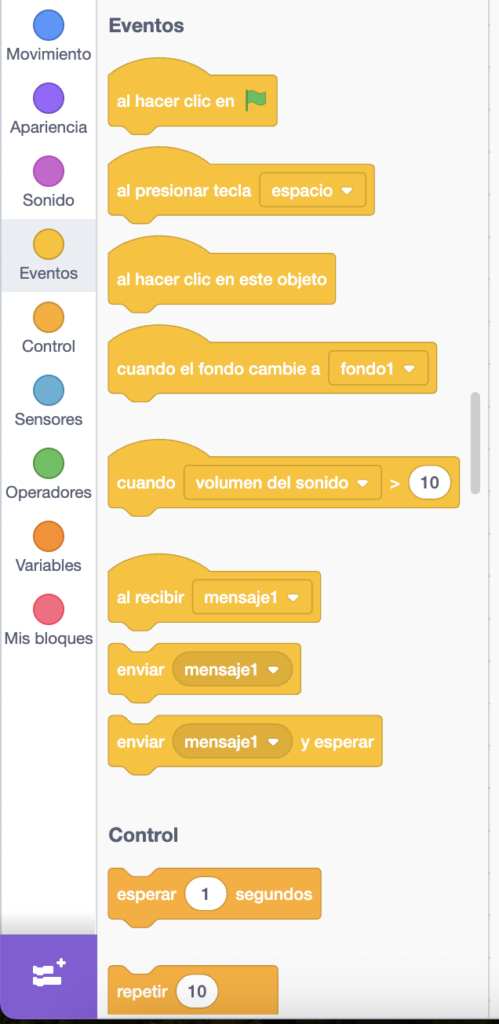Click the green flag on the hat block
The image size is (499, 1024).
255,101
